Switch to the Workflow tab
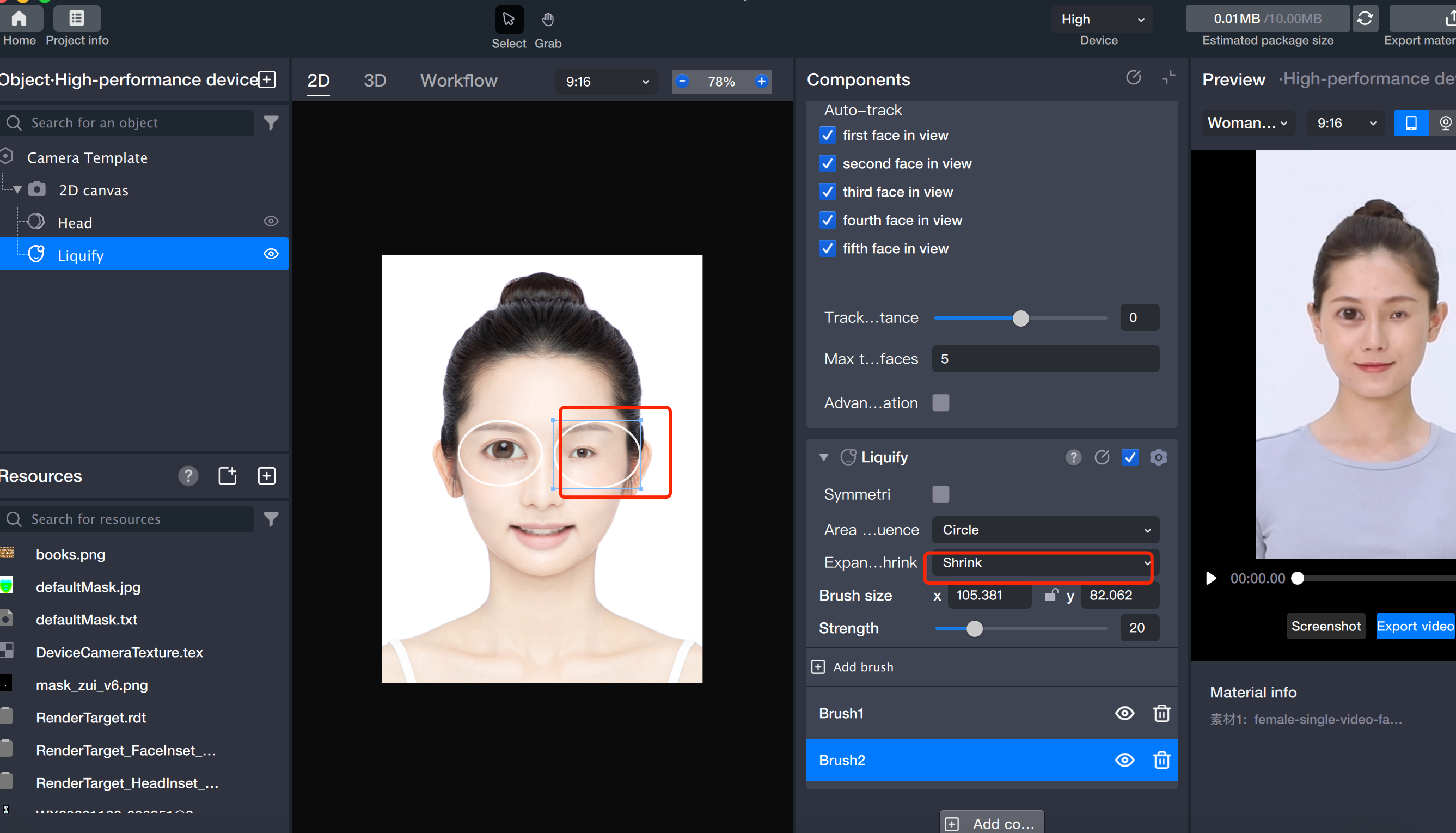The height and width of the screenshot is (833, 1456). (459, 81)
